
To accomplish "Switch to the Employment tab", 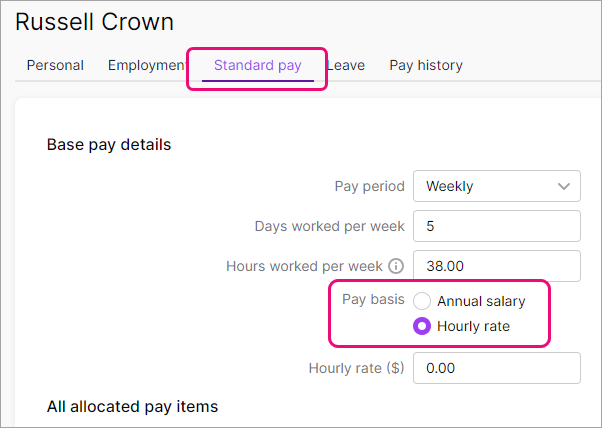I will click(146, 65).
